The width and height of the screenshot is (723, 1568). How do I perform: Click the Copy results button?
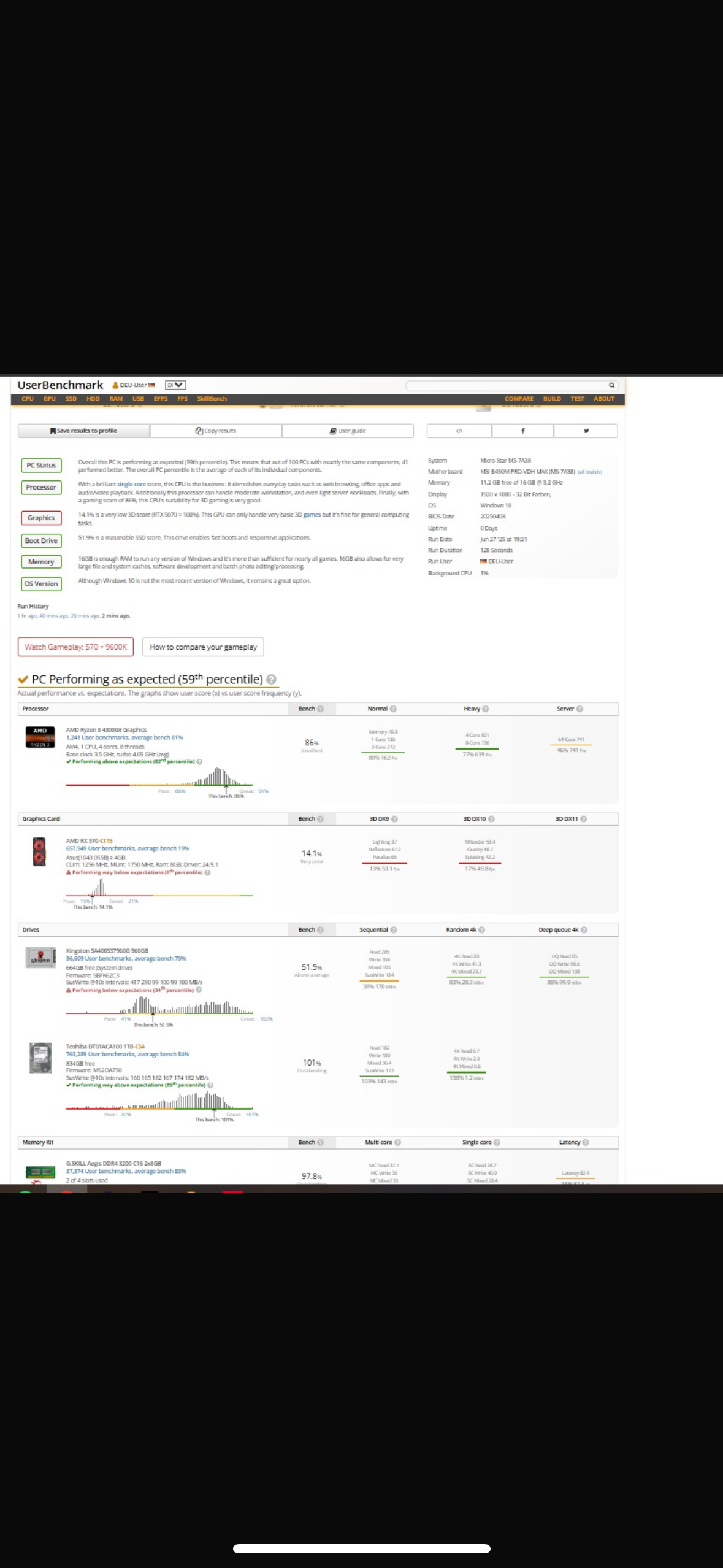[x=216, y=431]
